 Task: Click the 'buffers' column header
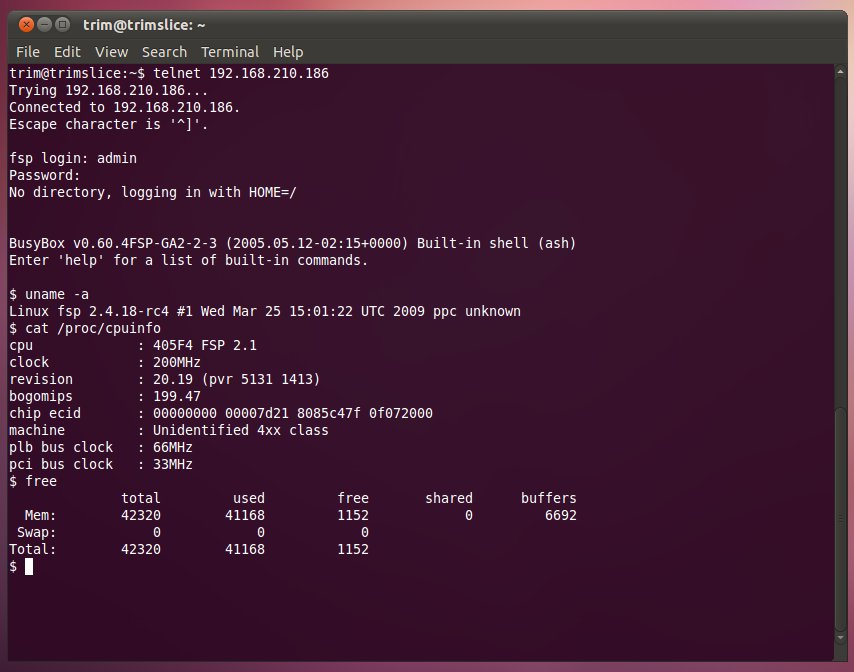click(x=548, y=498)
